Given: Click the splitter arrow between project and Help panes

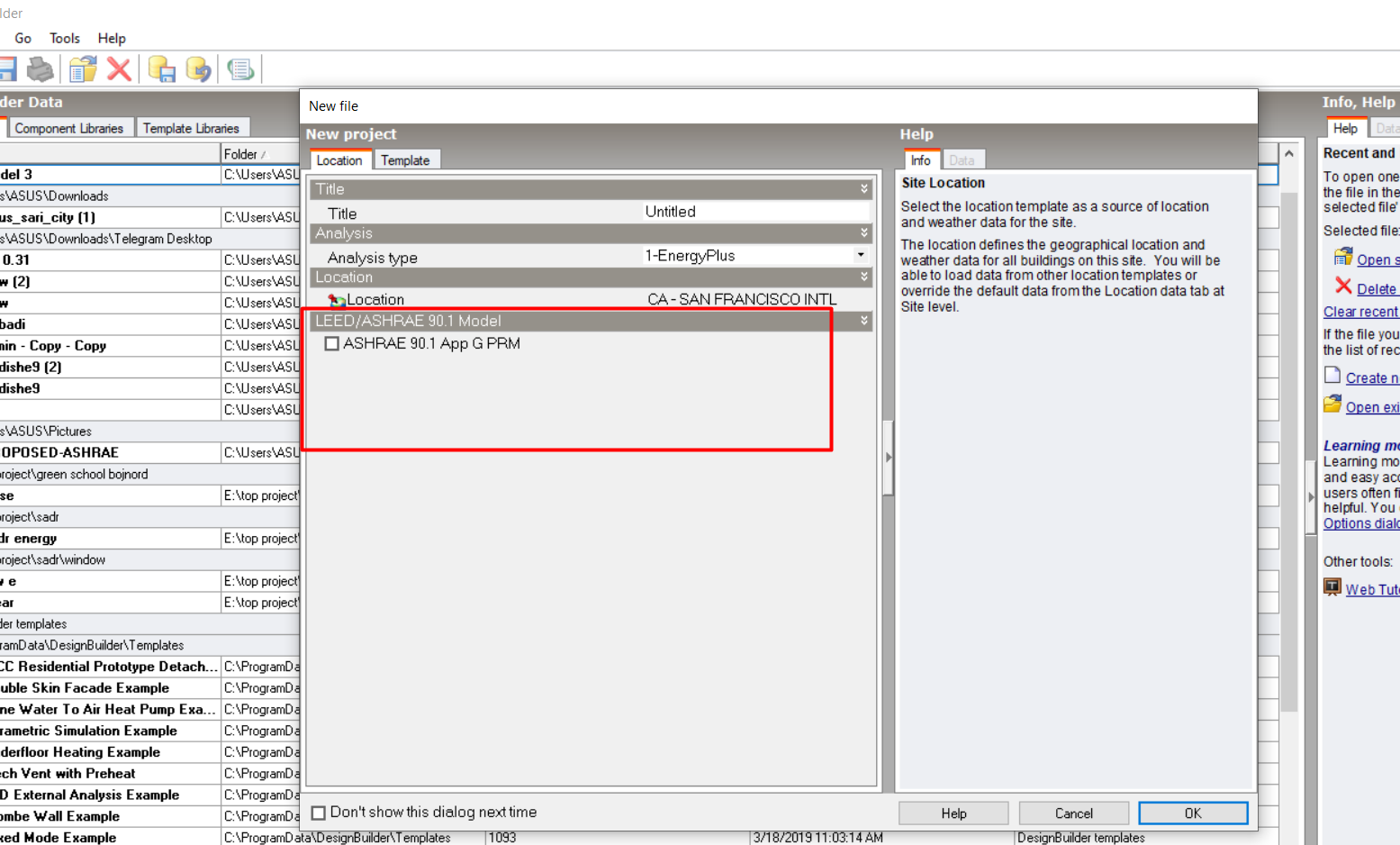Looking at the screenshot, I should (888, 457).
